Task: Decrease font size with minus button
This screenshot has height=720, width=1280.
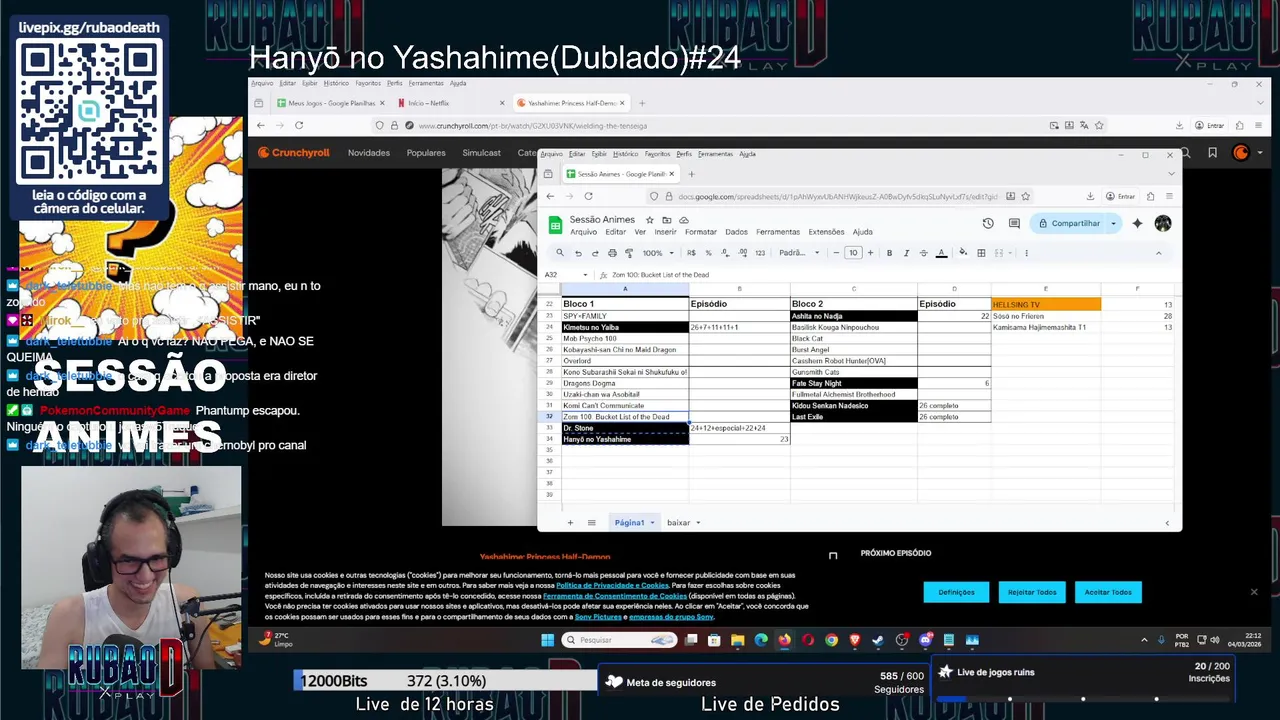Action: click(836, 253)
